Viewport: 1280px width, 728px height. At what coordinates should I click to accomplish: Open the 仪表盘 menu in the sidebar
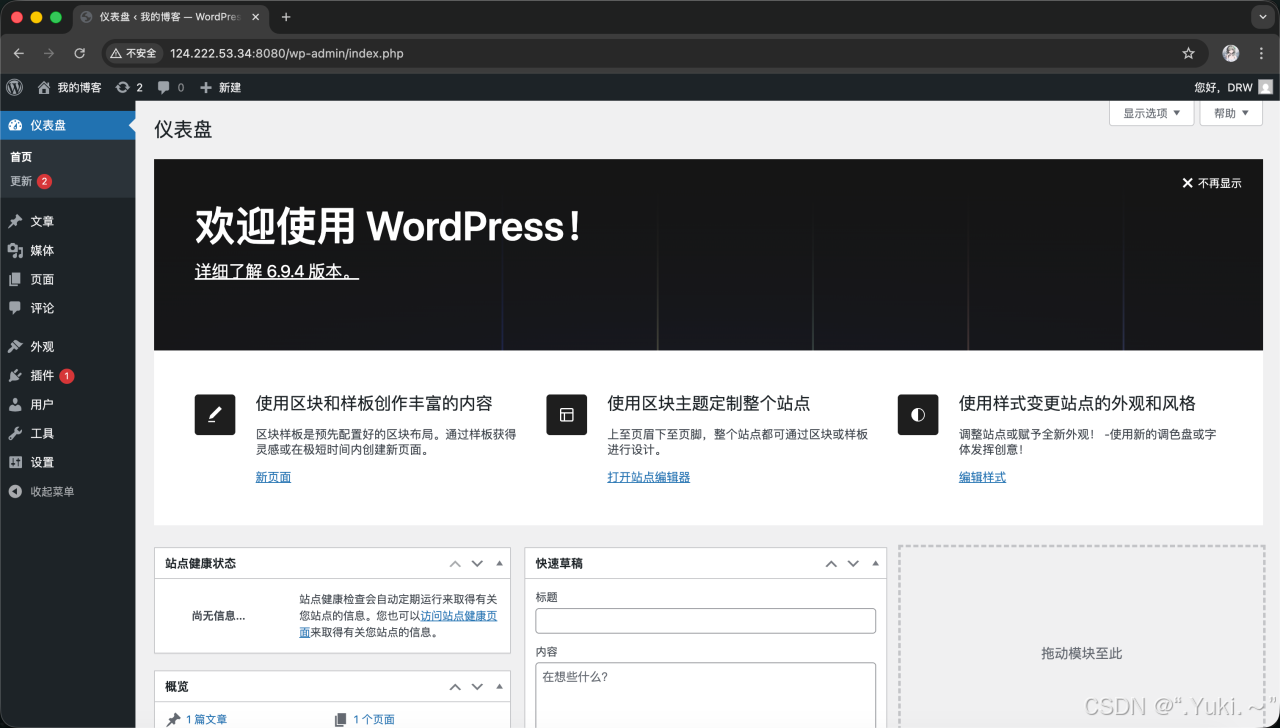click(68, 125)
